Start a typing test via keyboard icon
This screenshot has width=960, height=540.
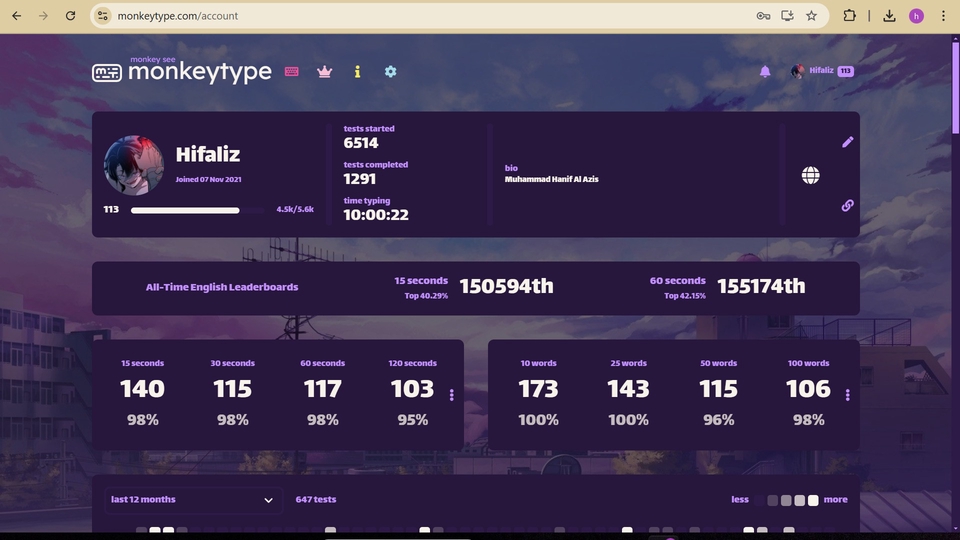coord(291,72)
